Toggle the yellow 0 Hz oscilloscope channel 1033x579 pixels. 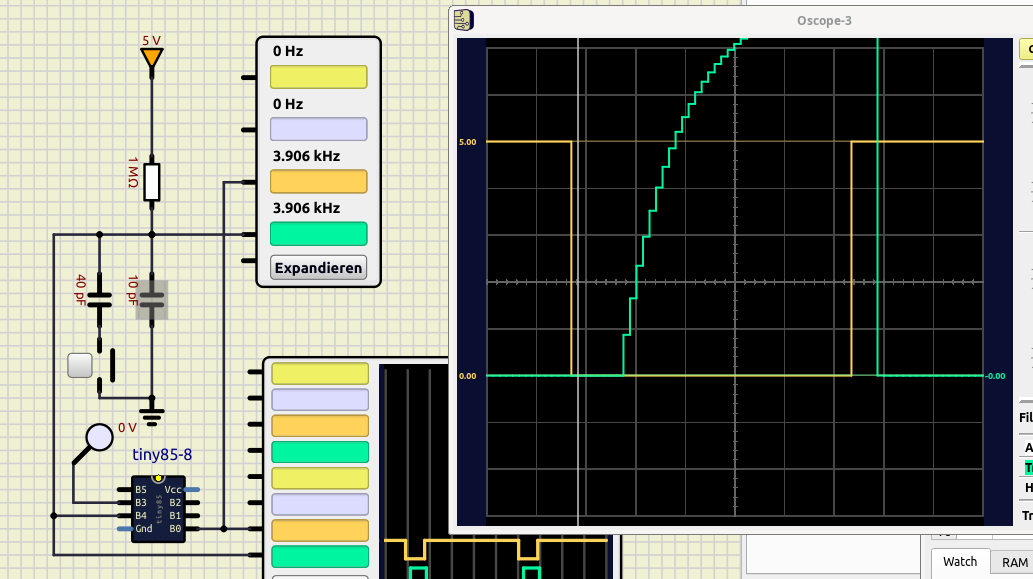coord(318,77)
